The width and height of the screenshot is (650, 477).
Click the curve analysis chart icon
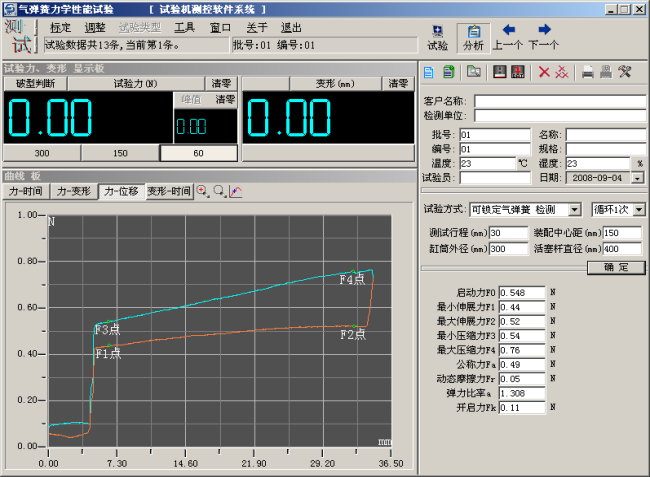[236, 191]
